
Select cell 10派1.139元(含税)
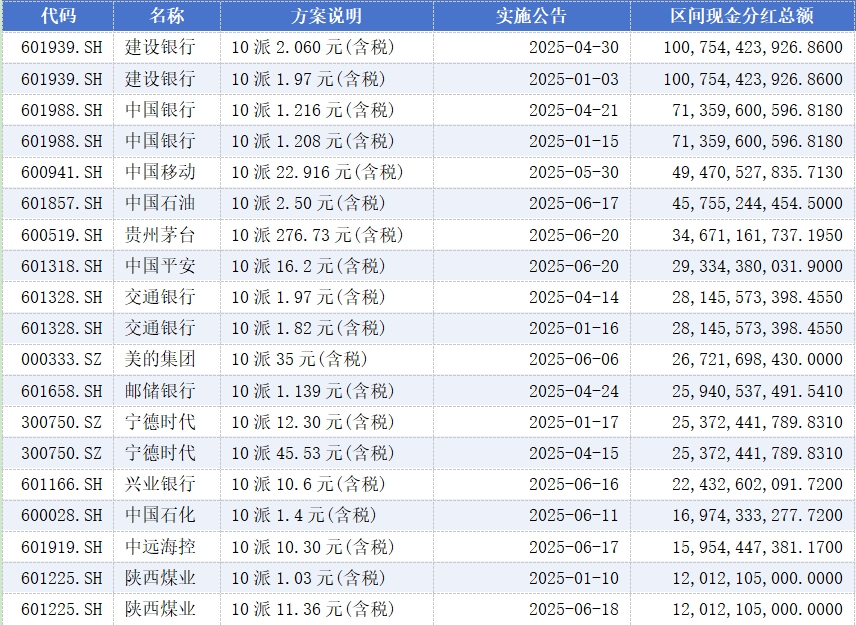tap(326, 391)
